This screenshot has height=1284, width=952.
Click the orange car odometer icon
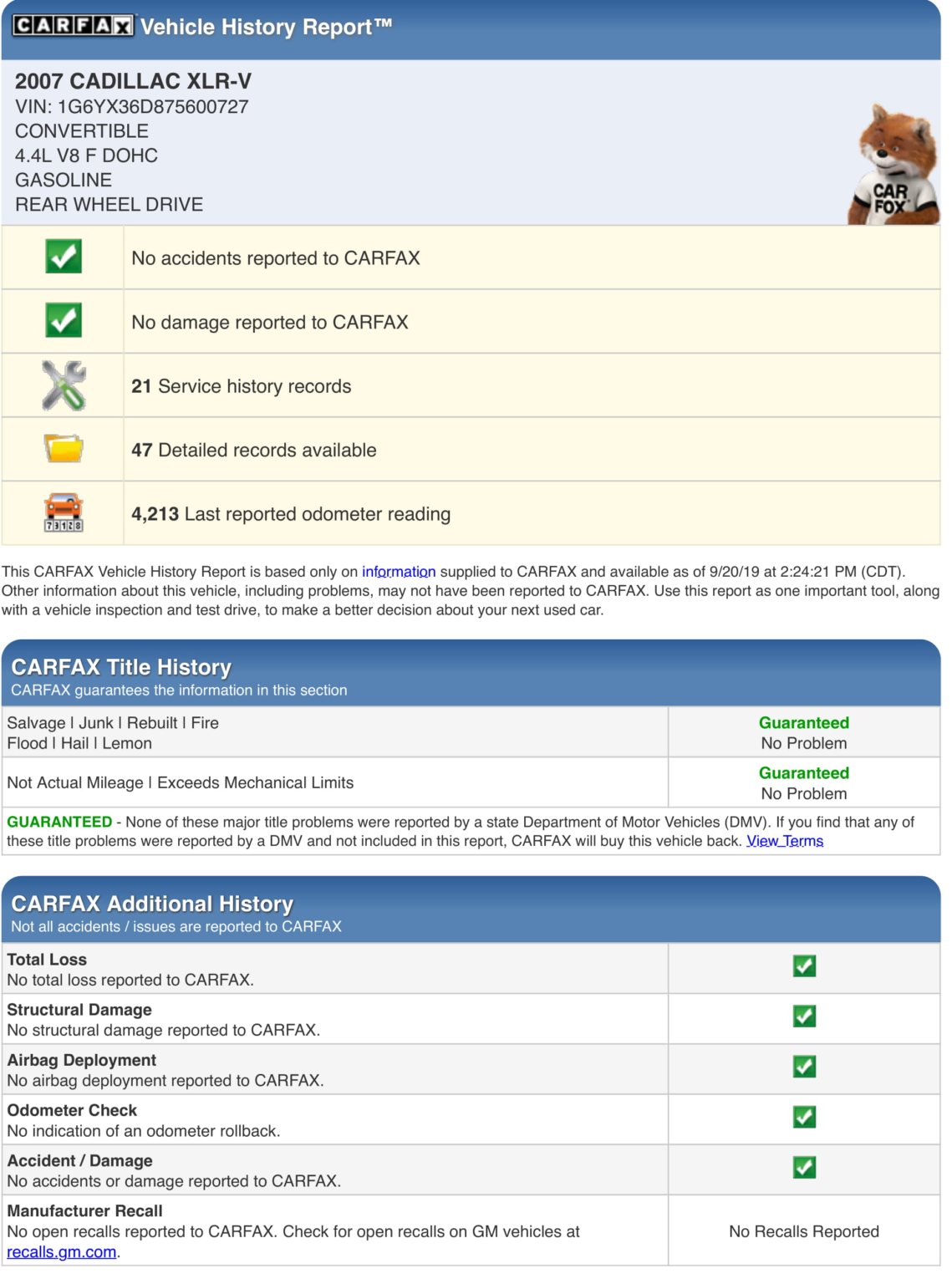click(64, 512)
